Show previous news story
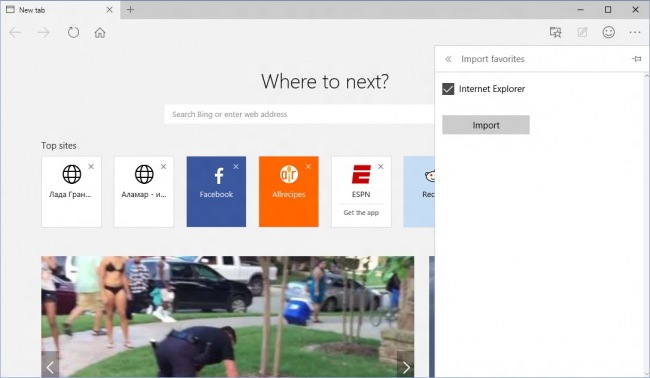The height and width of the screenshot is (378, 650). click(x=50, y=366)
